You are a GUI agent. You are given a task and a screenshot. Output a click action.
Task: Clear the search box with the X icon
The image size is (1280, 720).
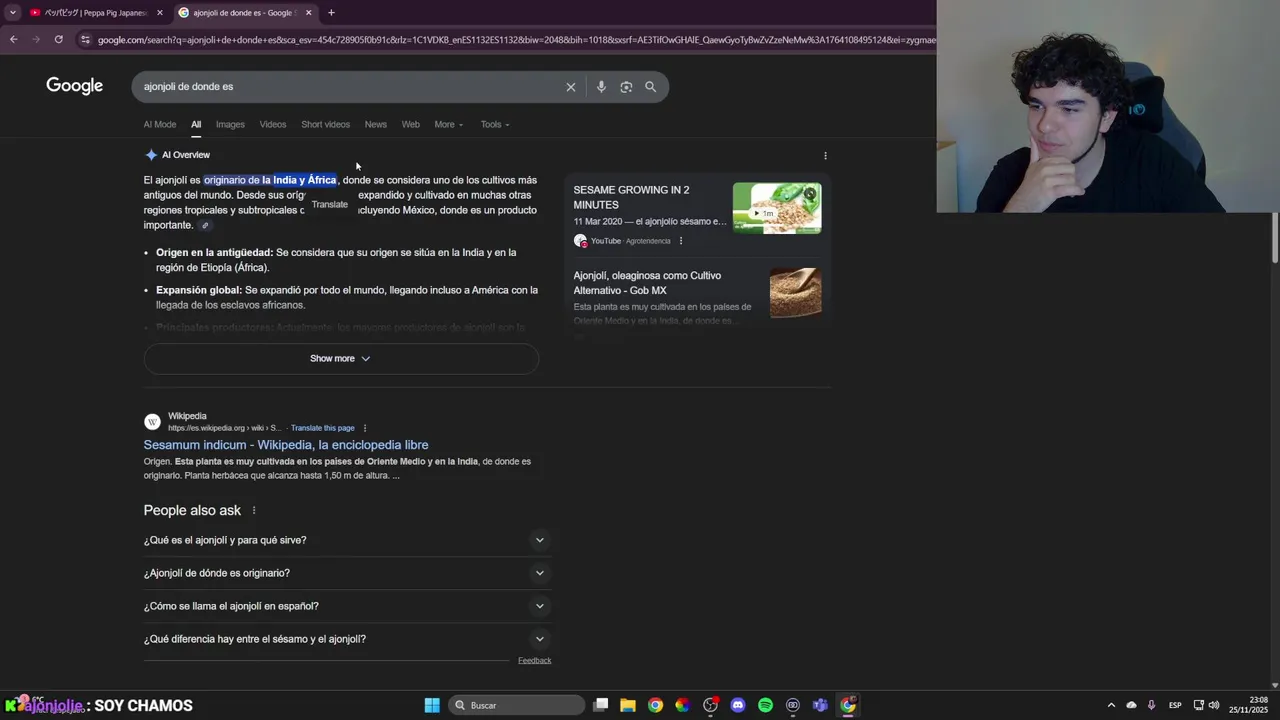571,87
